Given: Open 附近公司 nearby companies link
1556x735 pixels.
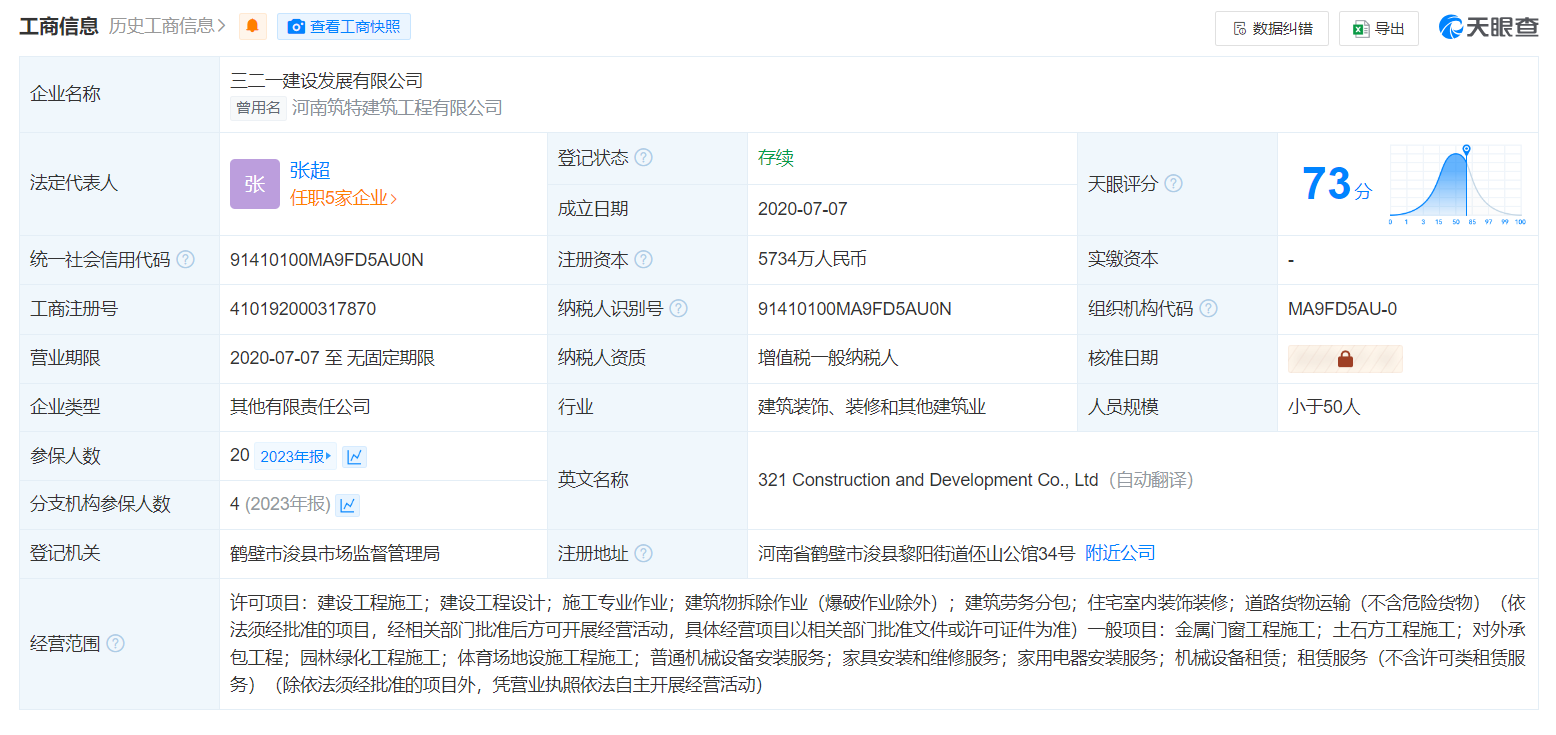Looking at the screenshot, I should (1121, 553).
